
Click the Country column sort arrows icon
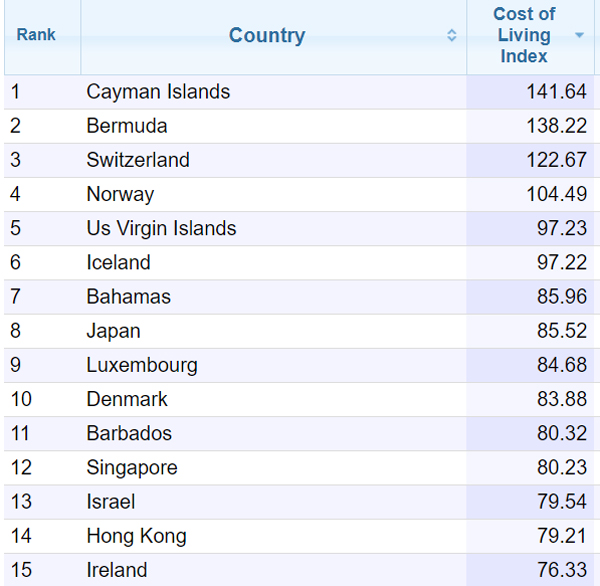click(x=452, y=36)
